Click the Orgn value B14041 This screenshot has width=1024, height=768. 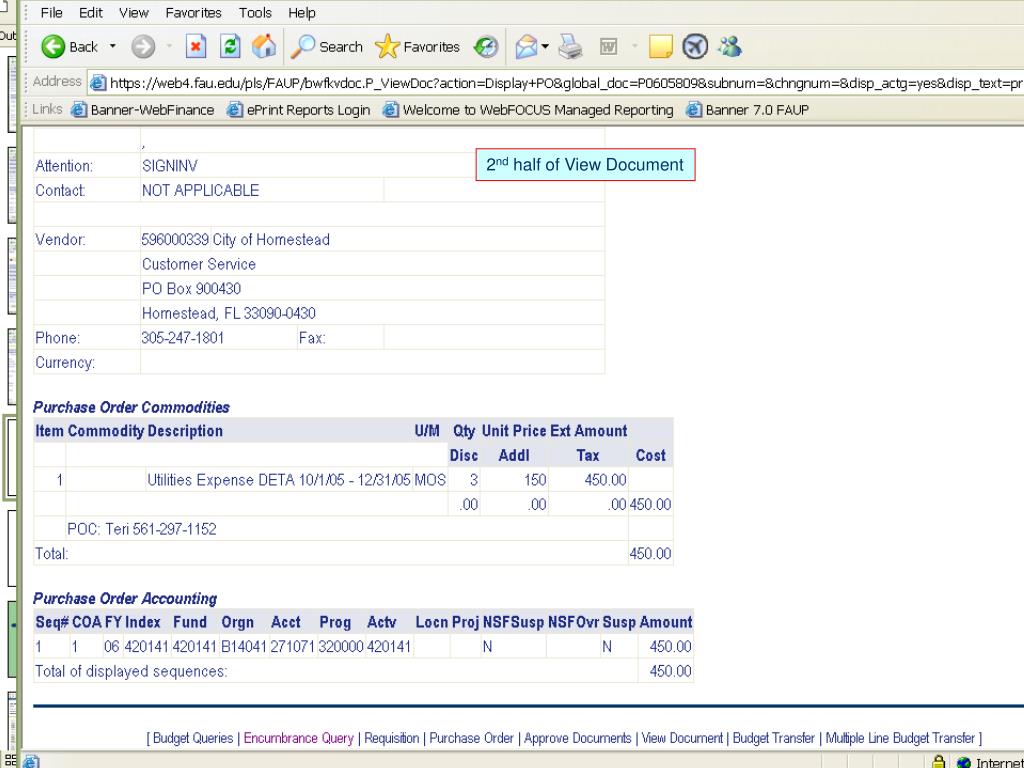click(x=244, y=647)
